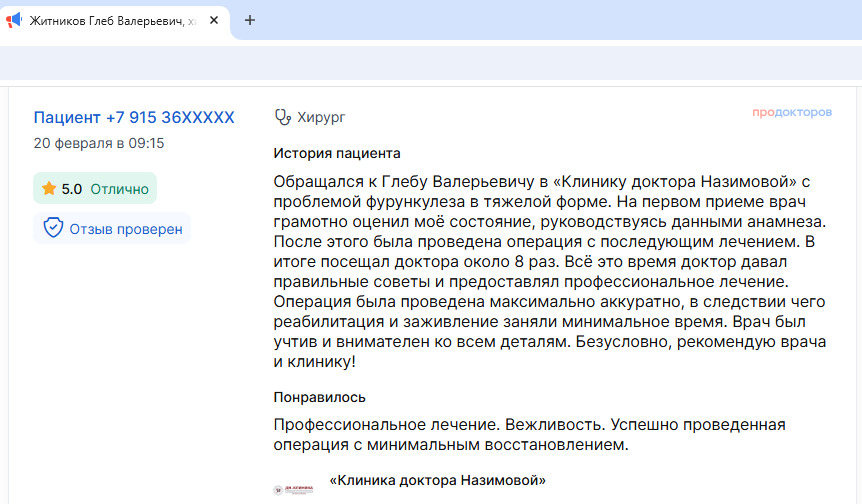Click the megaphone favicon on the browser tab
The image size is (862, 504).
tap(15, 20)
